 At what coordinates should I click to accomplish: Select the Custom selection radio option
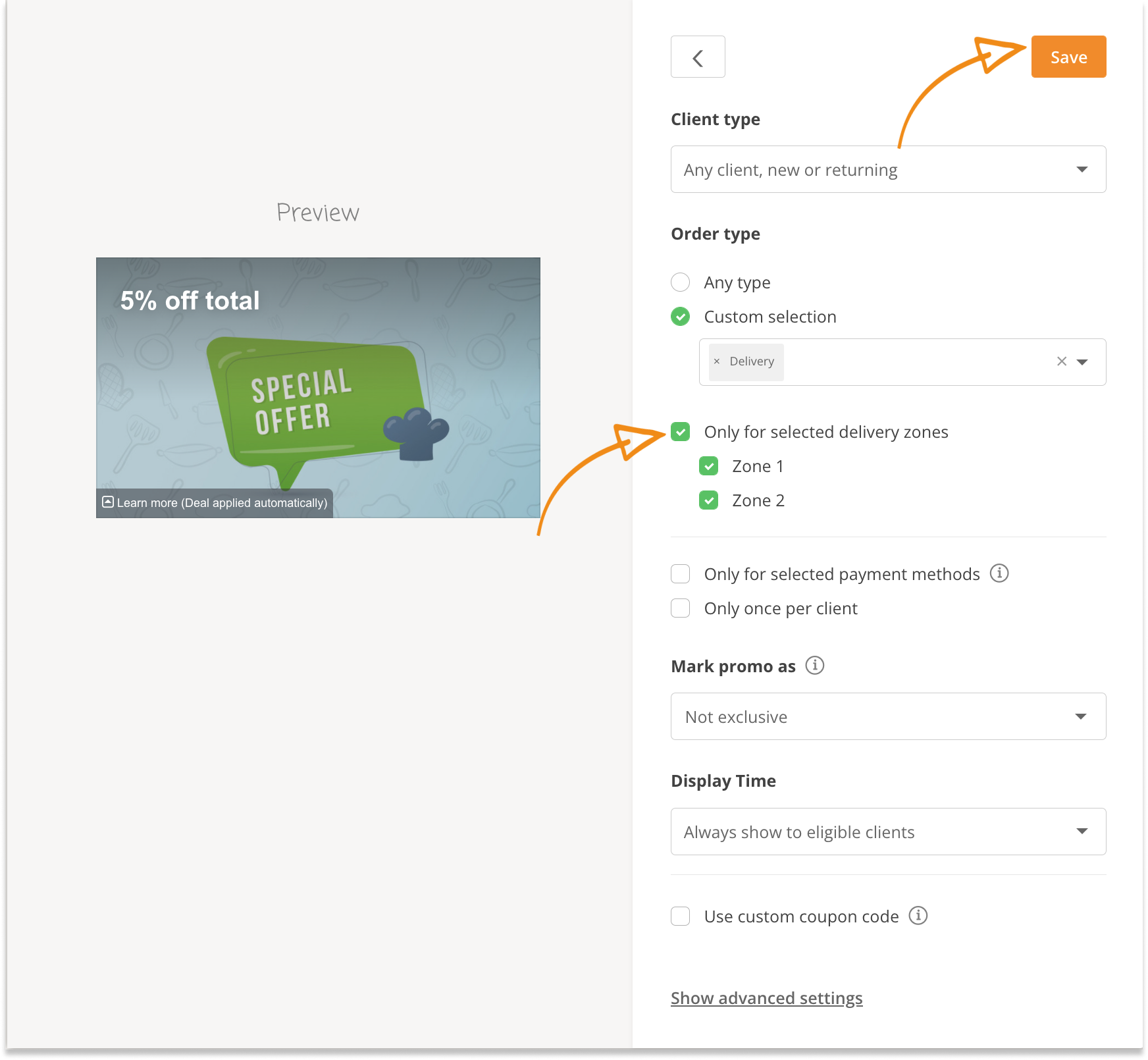681,317
